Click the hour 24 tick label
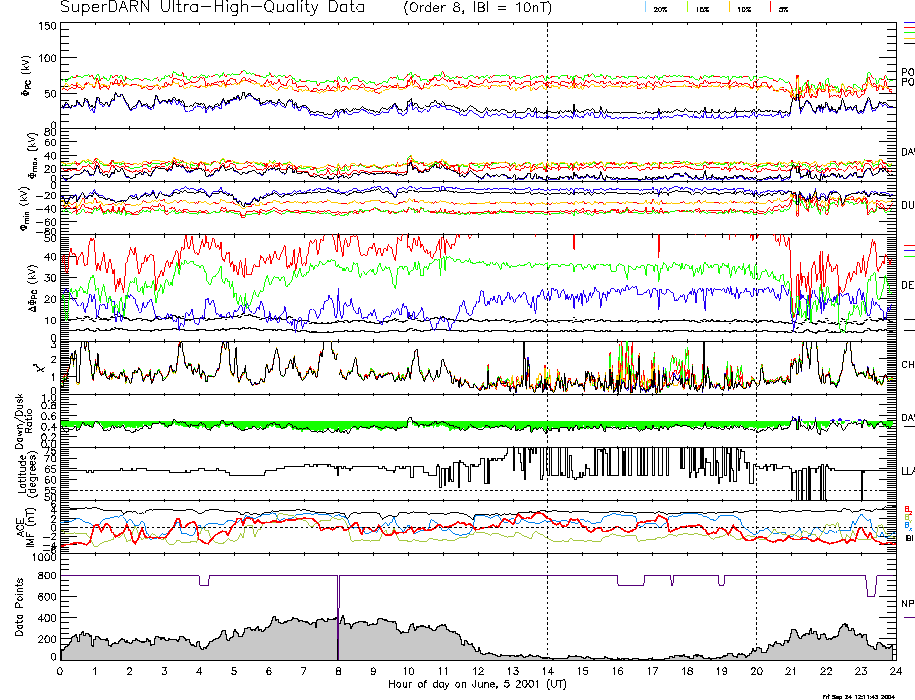 894,672
